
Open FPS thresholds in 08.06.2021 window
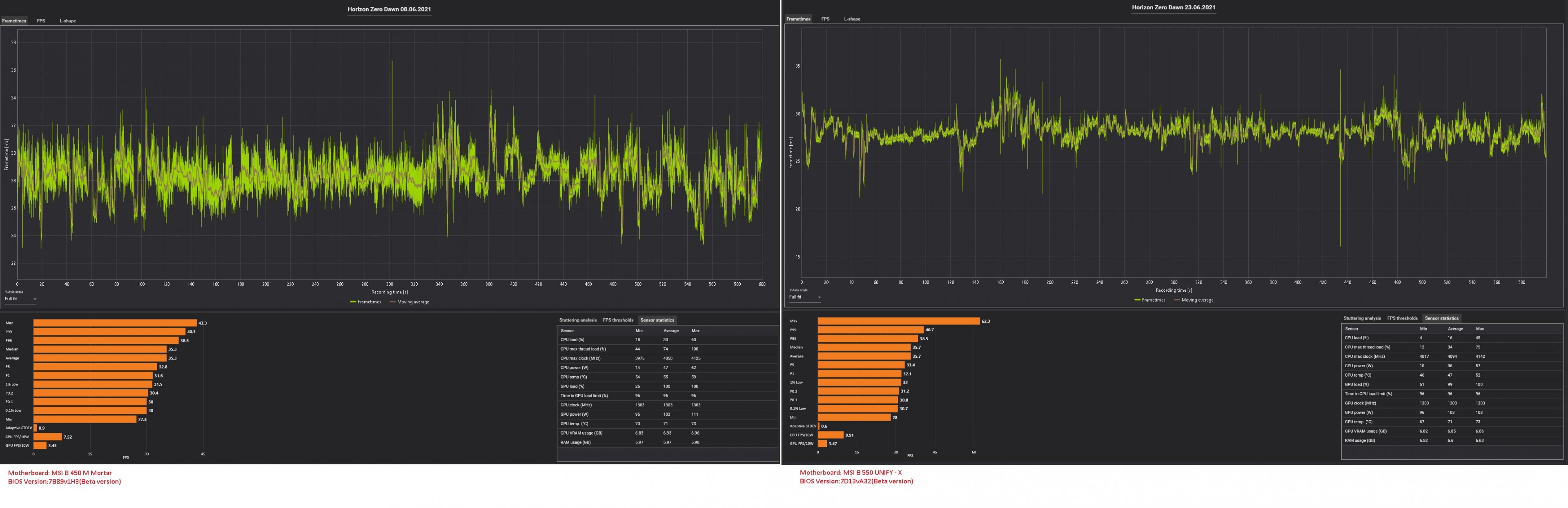(x=618, y=320)
